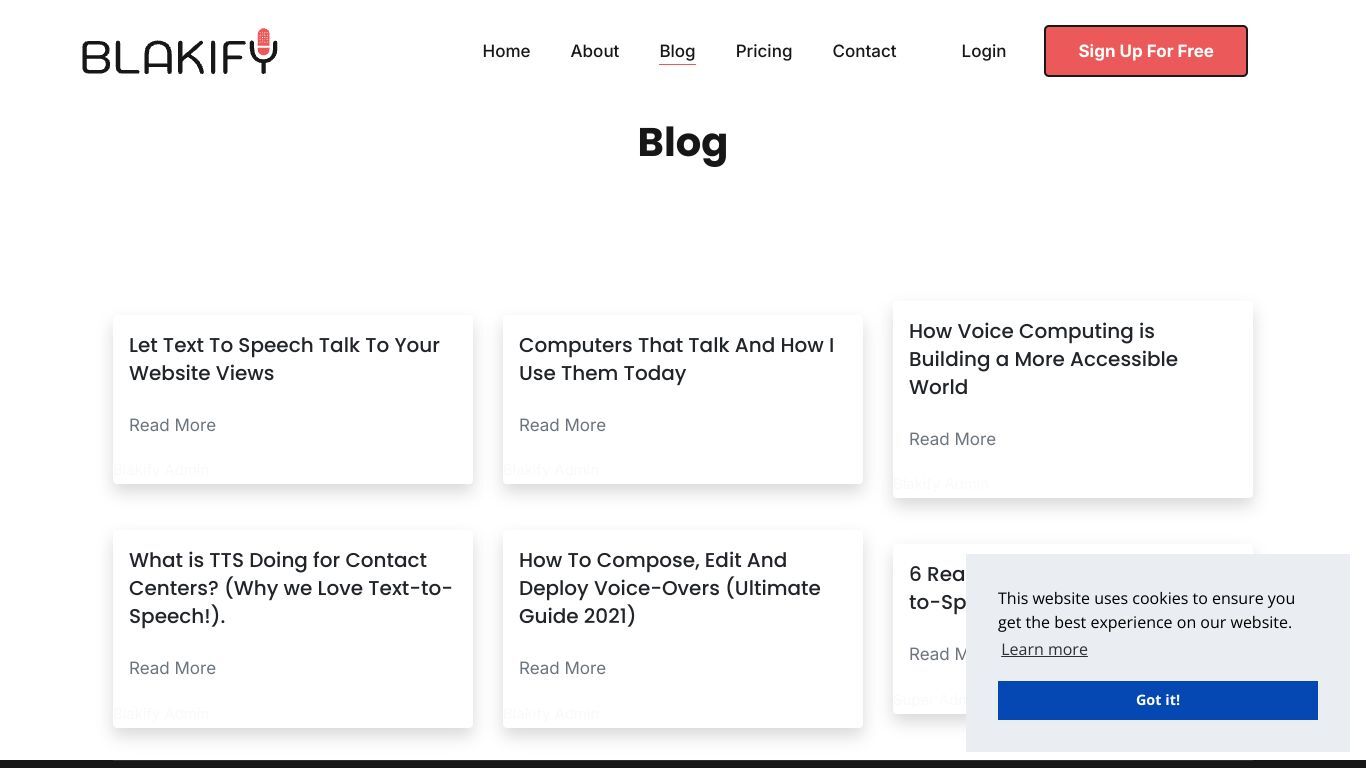Dismiss cookie banner with Got it!
This screenshot has width=1366, height=768.
tap(1158, 700)
